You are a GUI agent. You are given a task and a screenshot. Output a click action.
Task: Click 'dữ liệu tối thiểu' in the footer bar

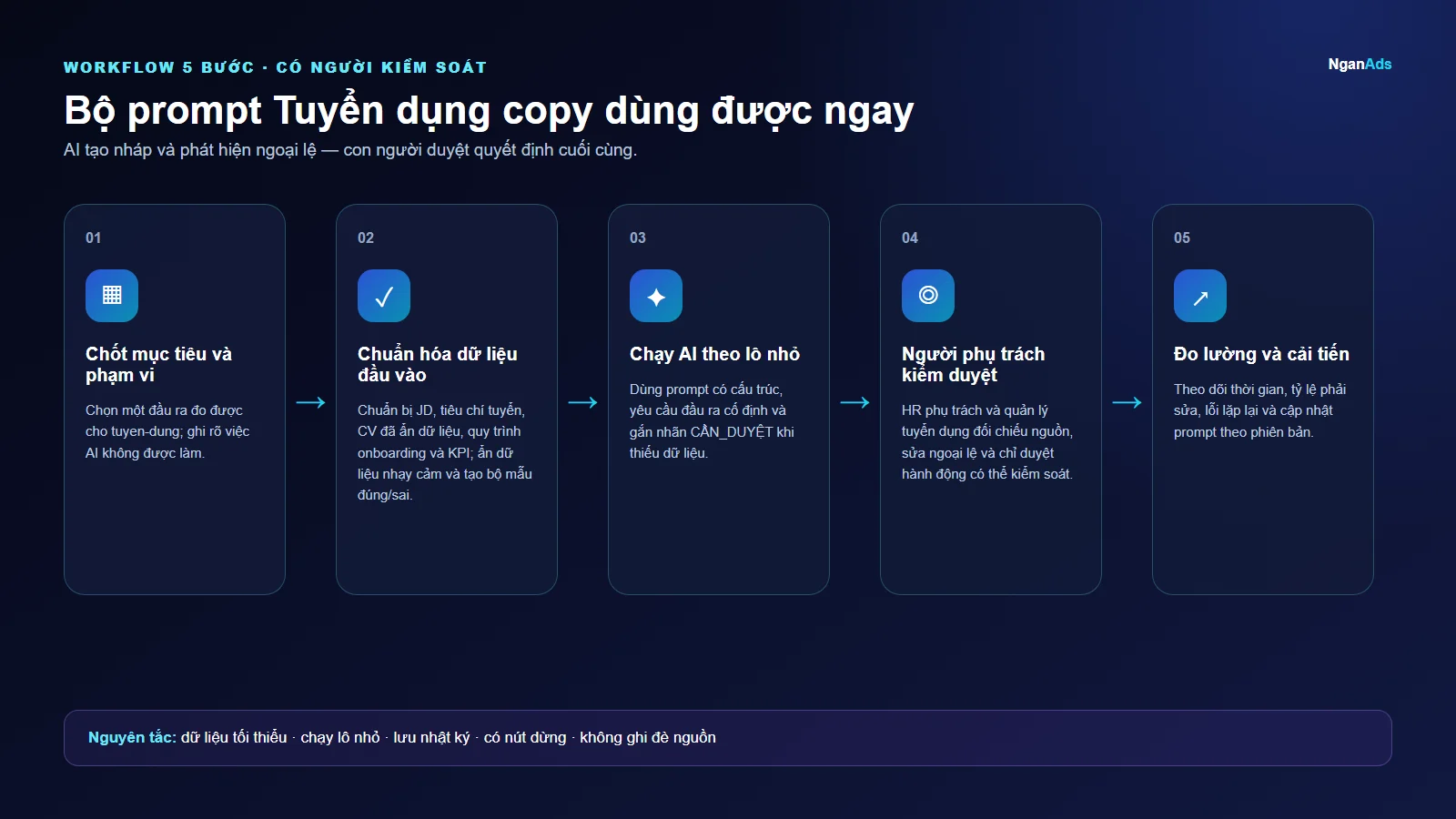coord(234,737)
